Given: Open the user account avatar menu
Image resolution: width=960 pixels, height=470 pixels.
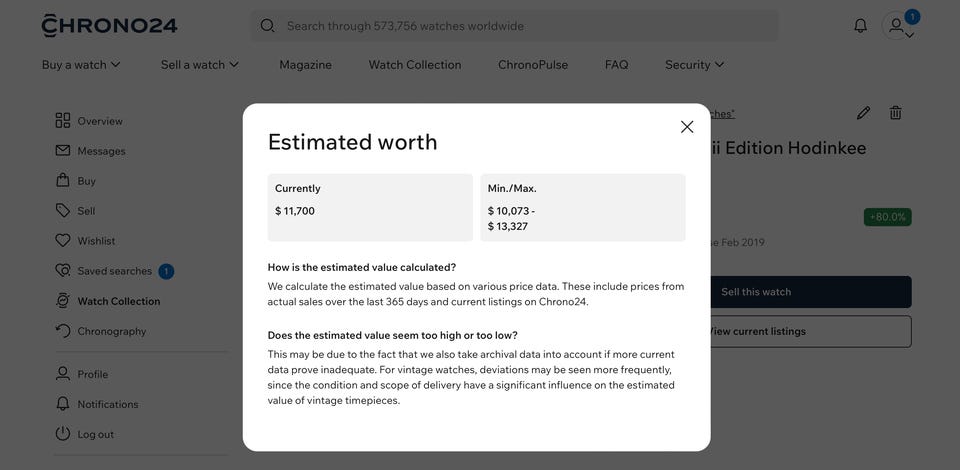Looking at the screenshot, I should tap(897, 27).
